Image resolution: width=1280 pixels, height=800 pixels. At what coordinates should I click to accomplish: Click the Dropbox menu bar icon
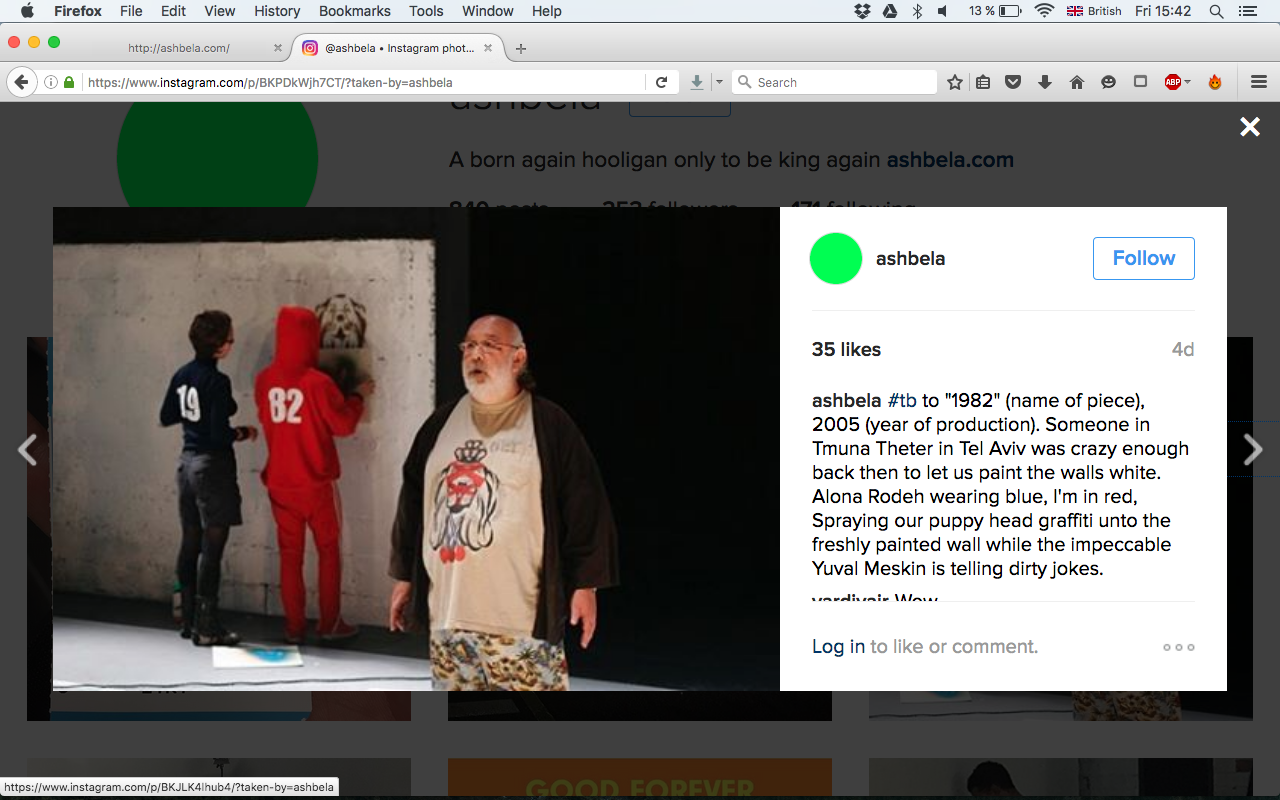[863, 11]
